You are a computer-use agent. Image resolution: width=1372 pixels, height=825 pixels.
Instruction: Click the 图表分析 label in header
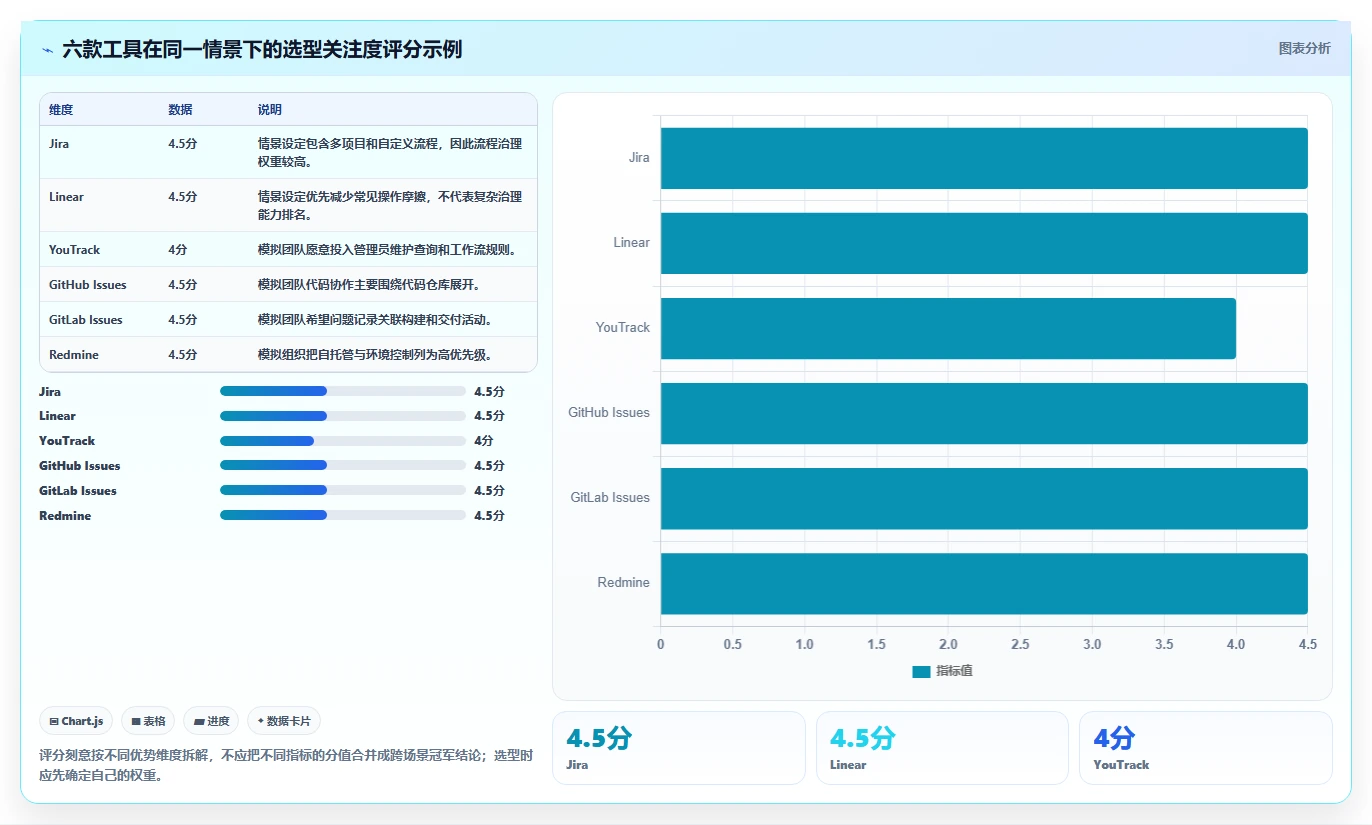pos(1304,48)
